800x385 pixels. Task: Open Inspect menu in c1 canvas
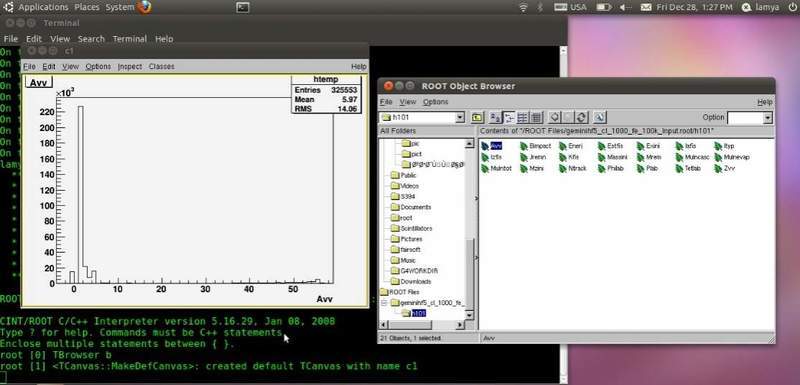[130, 67]
